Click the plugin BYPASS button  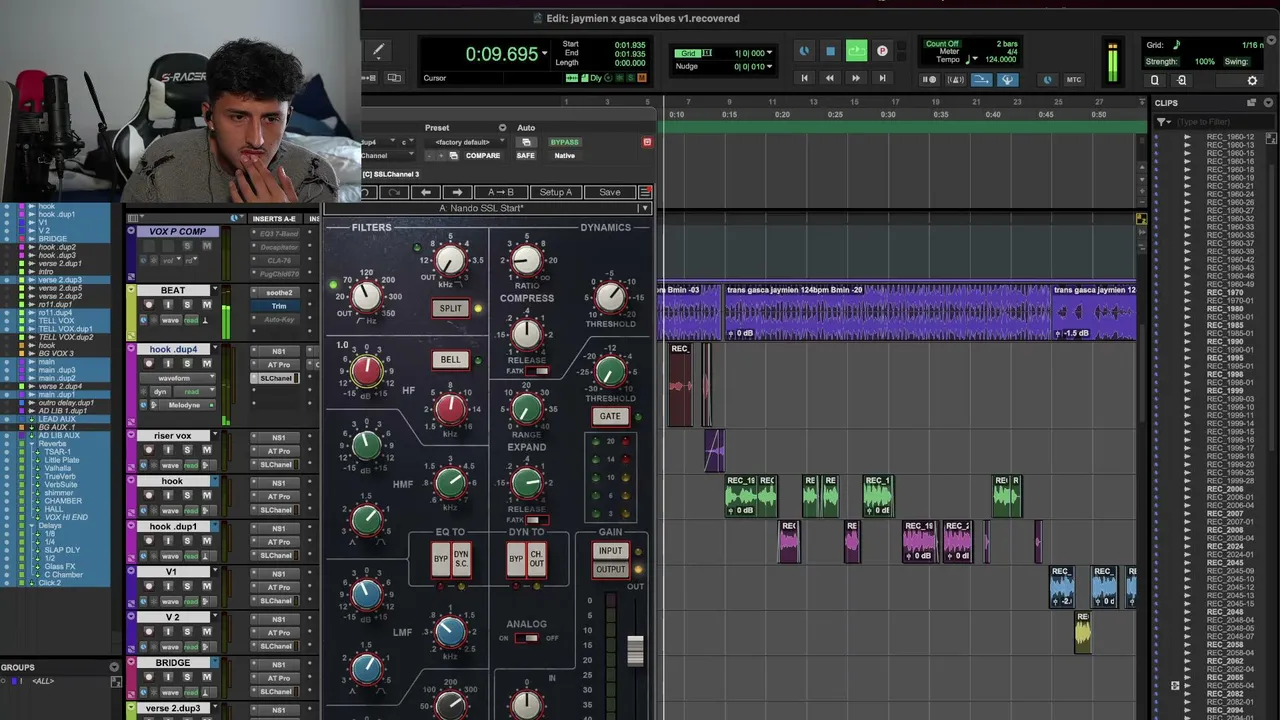click(565, 142)
